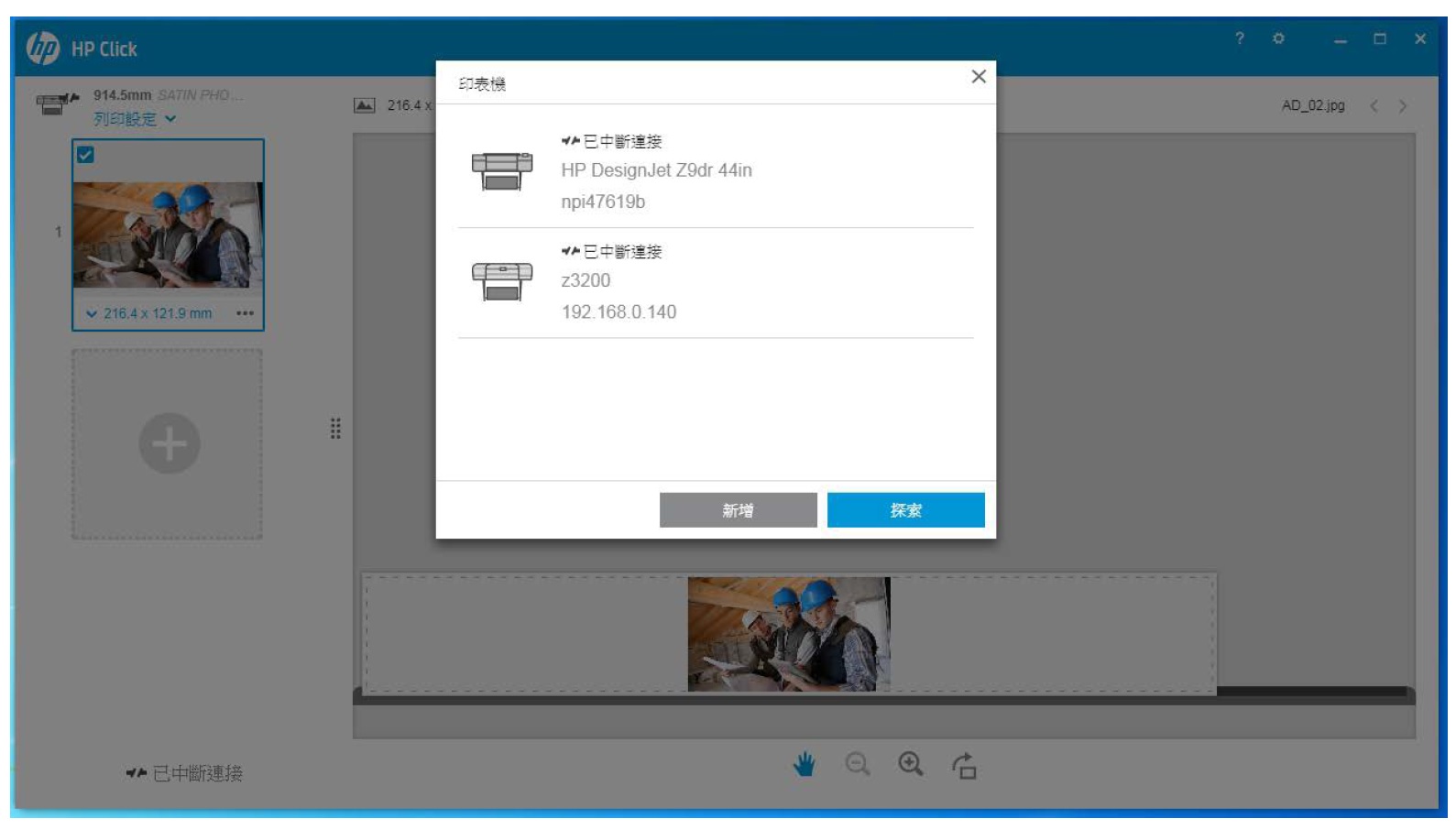Select the pan hand tool
1456x829 pixels.
click(804, 764)
